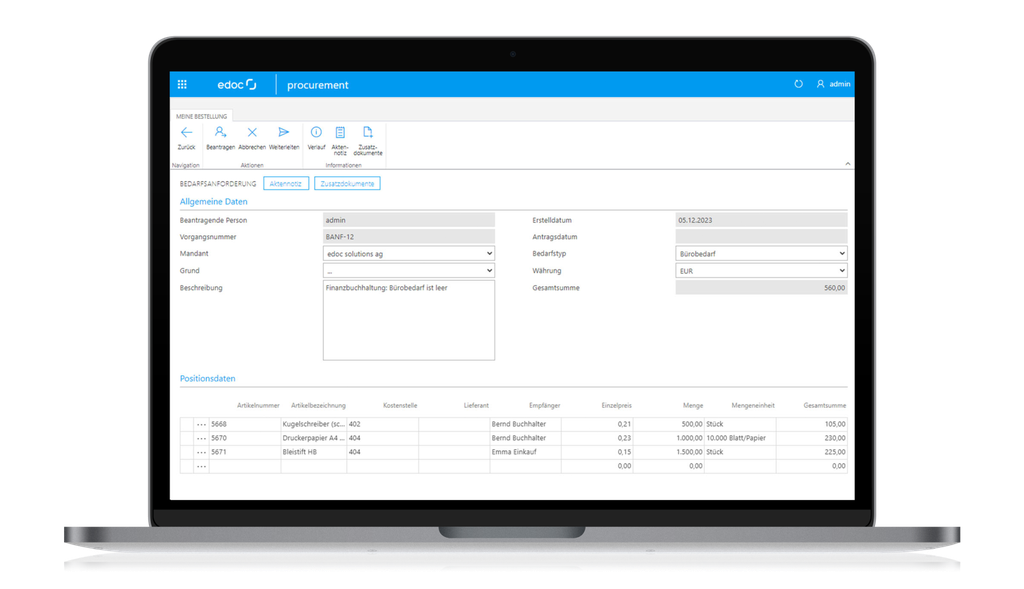This screenshot has width=1024, height=589.
Task: Select the Druckerpapier A4 cell
Action: 313,438
